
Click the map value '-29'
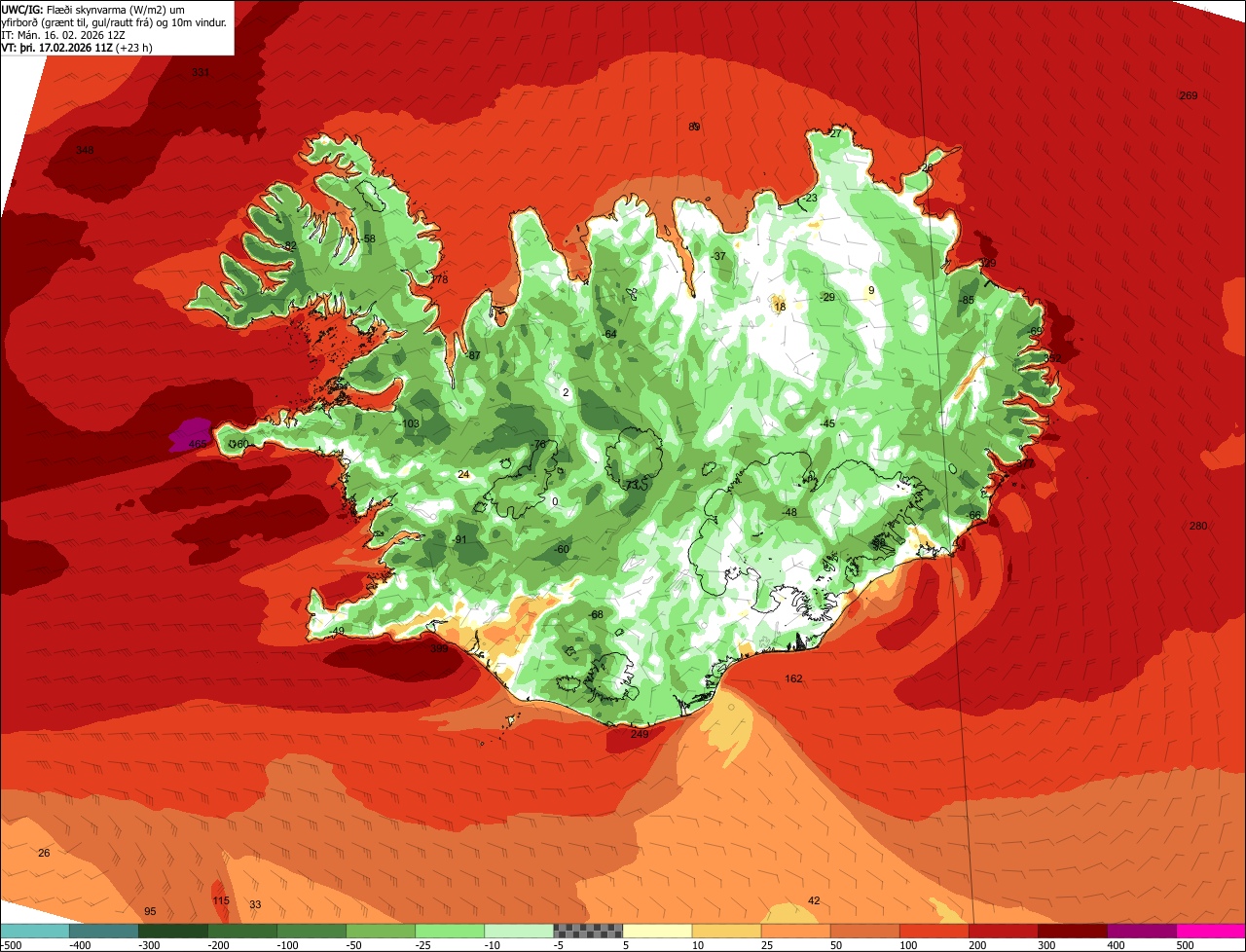[x=827, y=297]
